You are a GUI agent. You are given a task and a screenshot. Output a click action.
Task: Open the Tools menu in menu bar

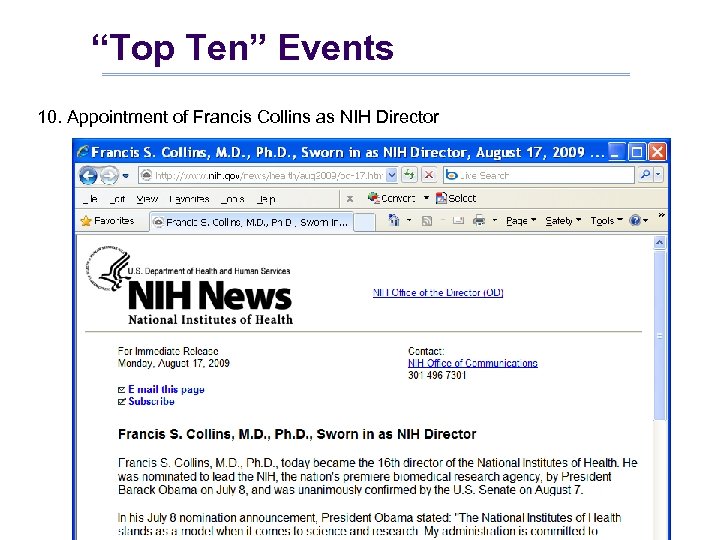pyautogui.click(x=232, y=199)
